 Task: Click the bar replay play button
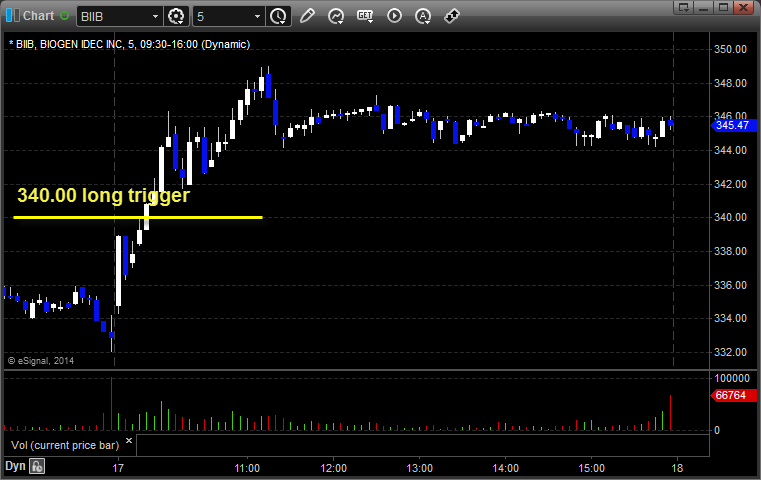point(394,16)
